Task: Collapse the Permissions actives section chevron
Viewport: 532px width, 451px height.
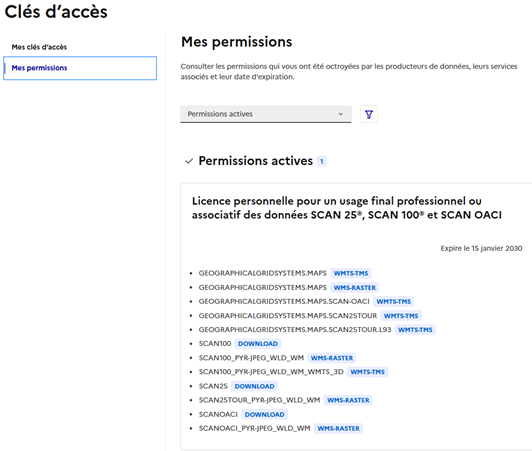Action: click(x=189, y=161)
